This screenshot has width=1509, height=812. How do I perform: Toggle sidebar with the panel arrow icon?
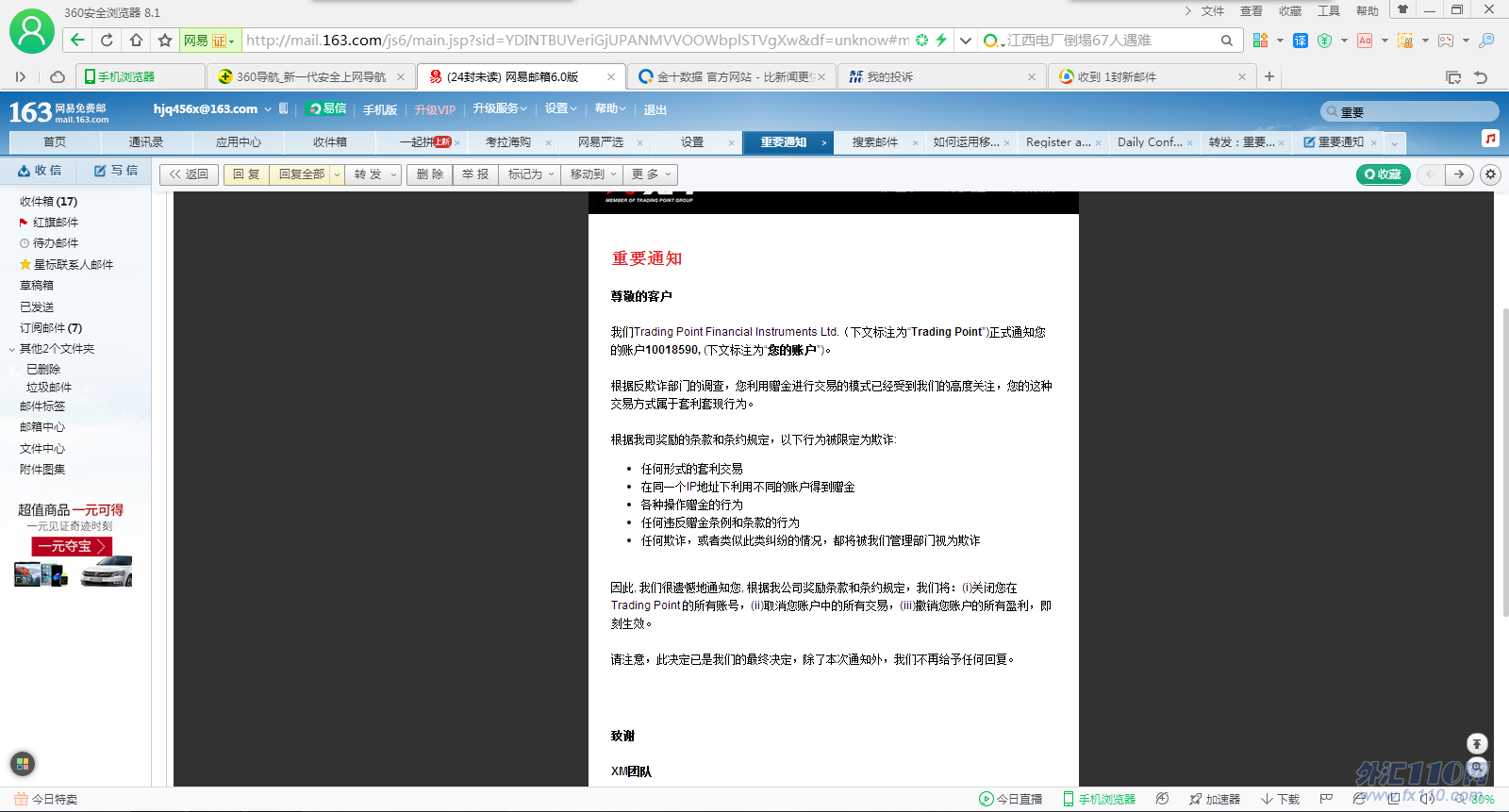[20, 76]
